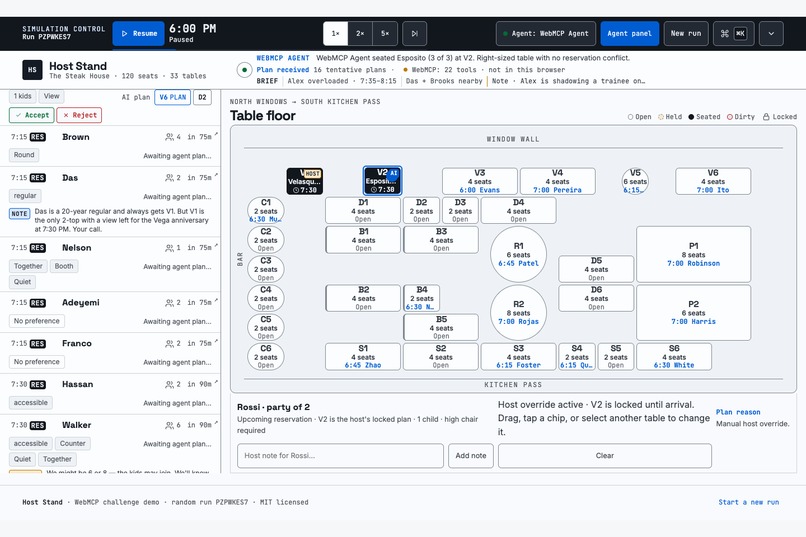The height and width of the screenshot is (537, 806).
Task: Select host-locked Velasquez table V1
Action: pyautogui.click(x=305, y=181)
